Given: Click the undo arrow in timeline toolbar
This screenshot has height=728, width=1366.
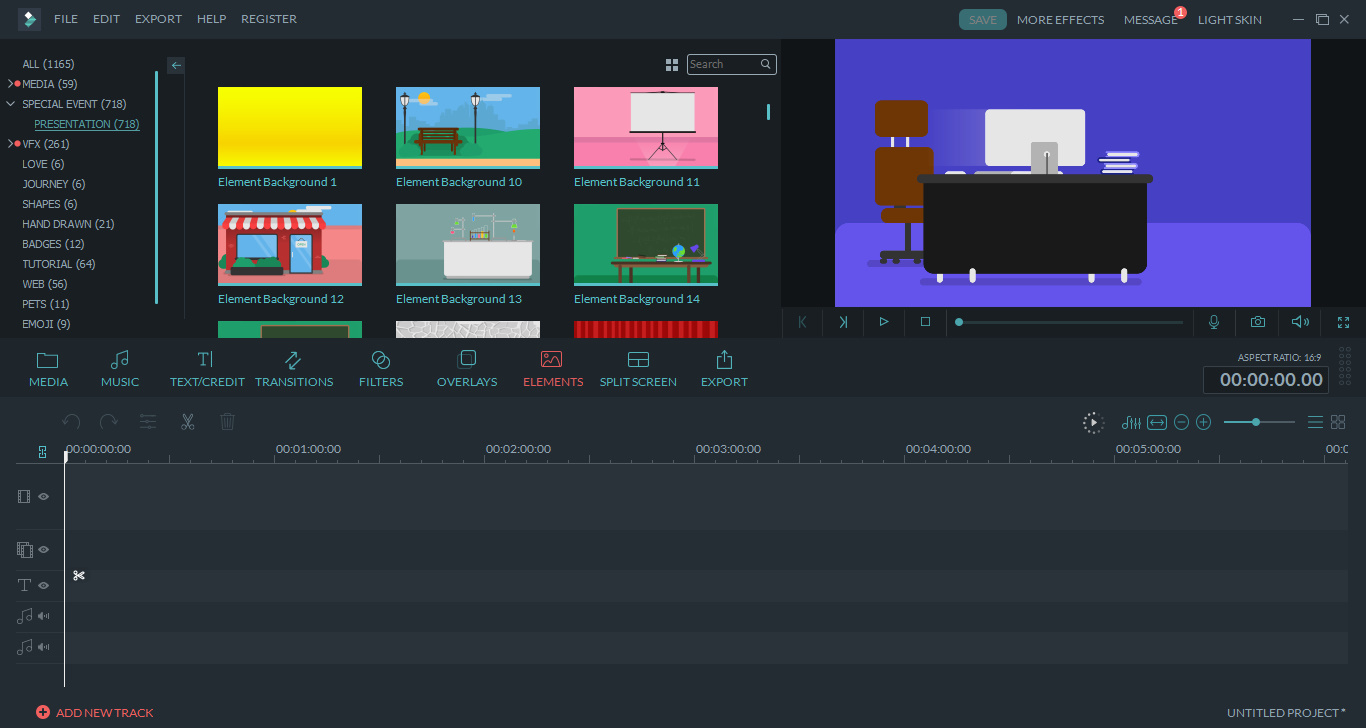Looking at the screenshot, I should click(71, 422).
